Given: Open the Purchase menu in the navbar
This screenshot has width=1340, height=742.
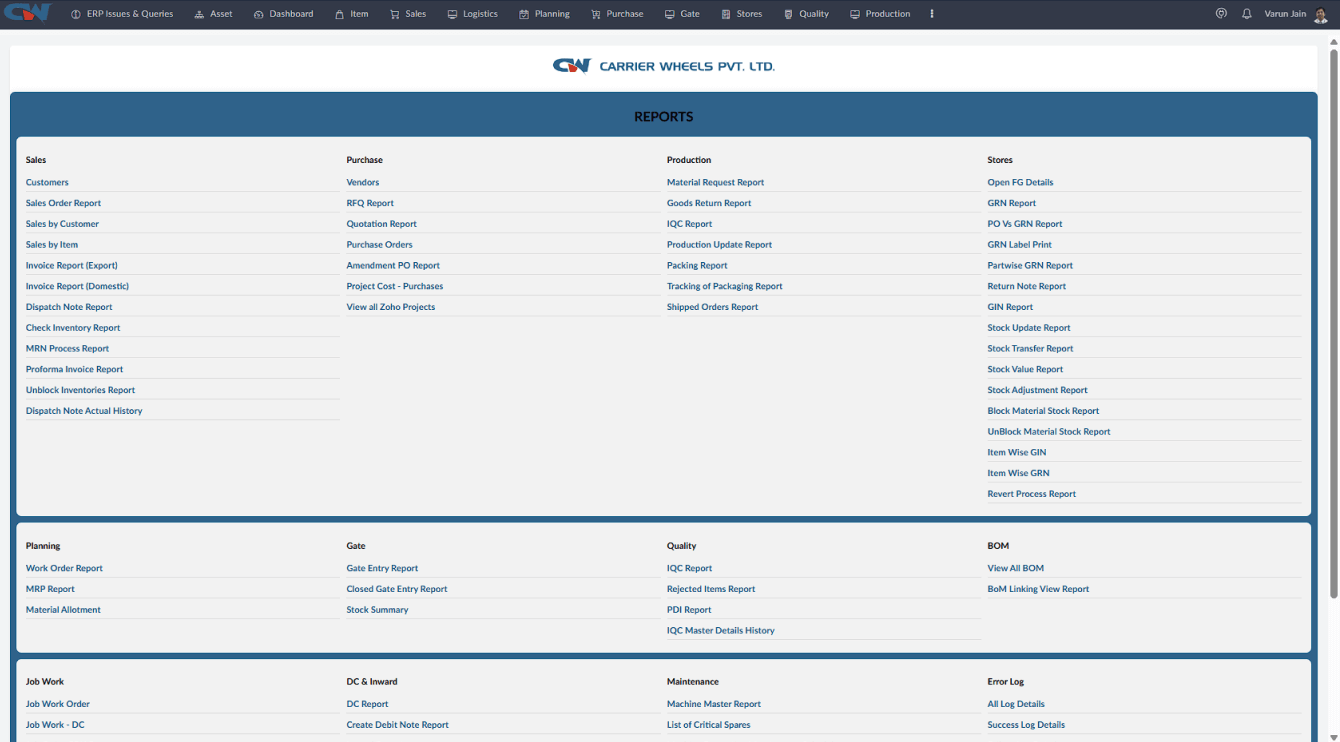Looking at the screenshot, I should (x=617, y=14).
